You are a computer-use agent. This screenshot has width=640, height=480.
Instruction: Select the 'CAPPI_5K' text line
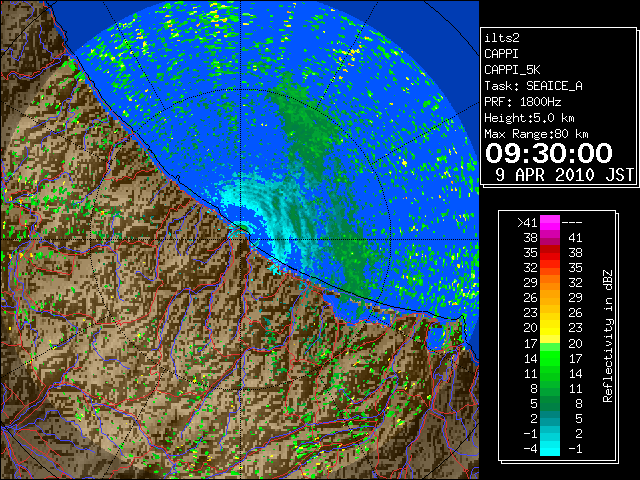point(512,70)
